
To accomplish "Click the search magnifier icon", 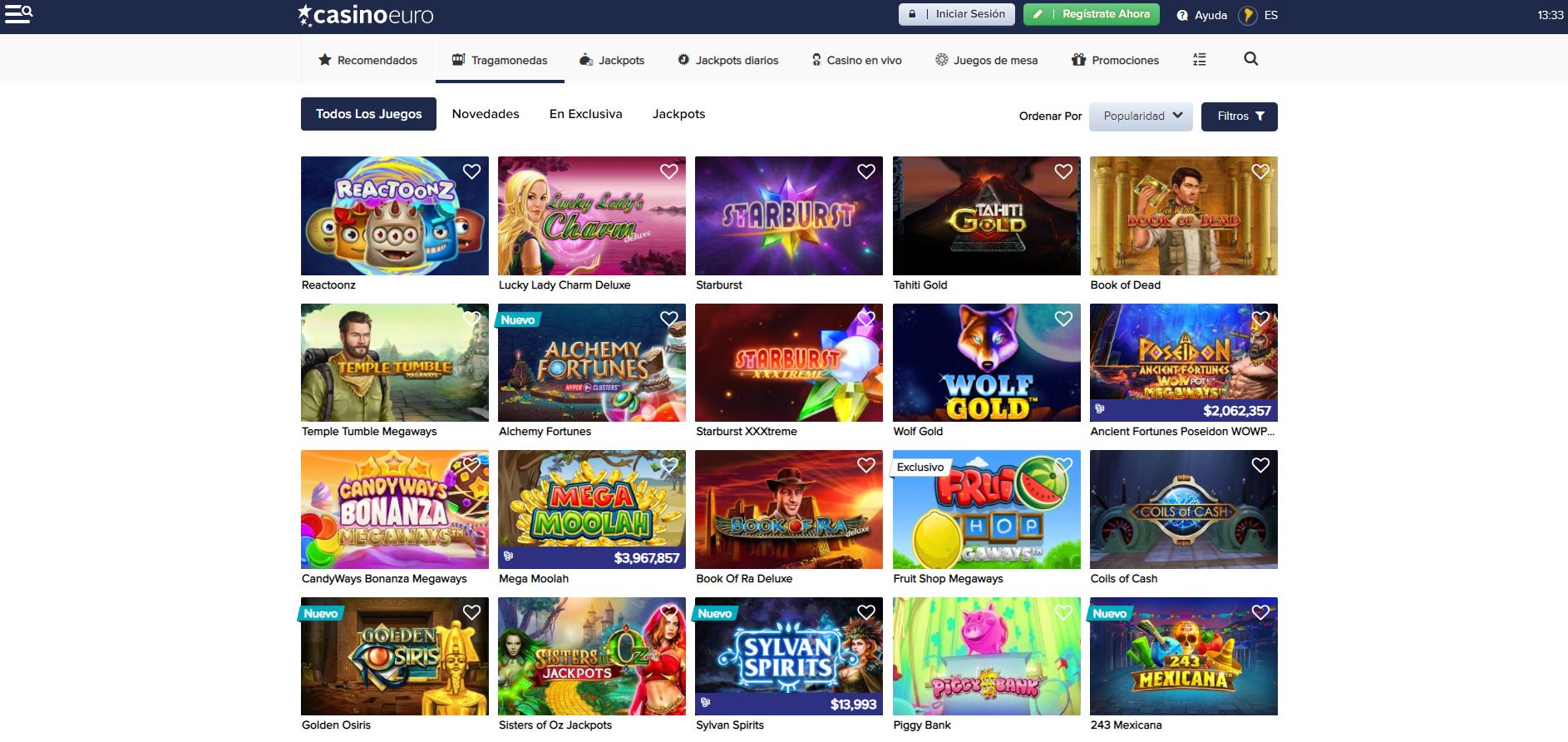I will (x=1250, y=59).
